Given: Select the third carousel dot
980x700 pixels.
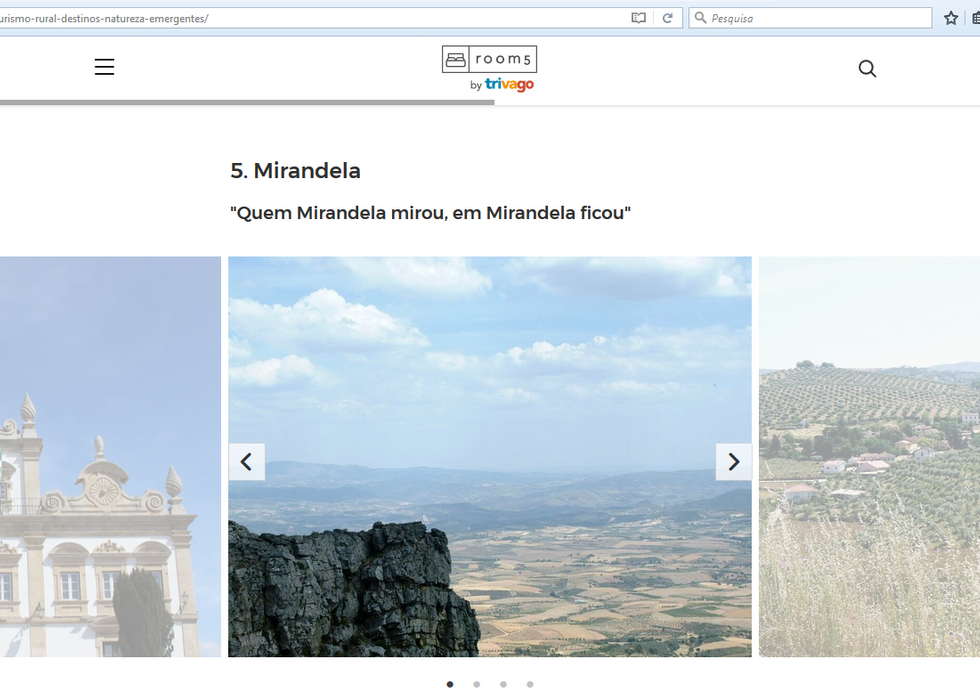Looking at the screenshot, I should coord(503,684).
